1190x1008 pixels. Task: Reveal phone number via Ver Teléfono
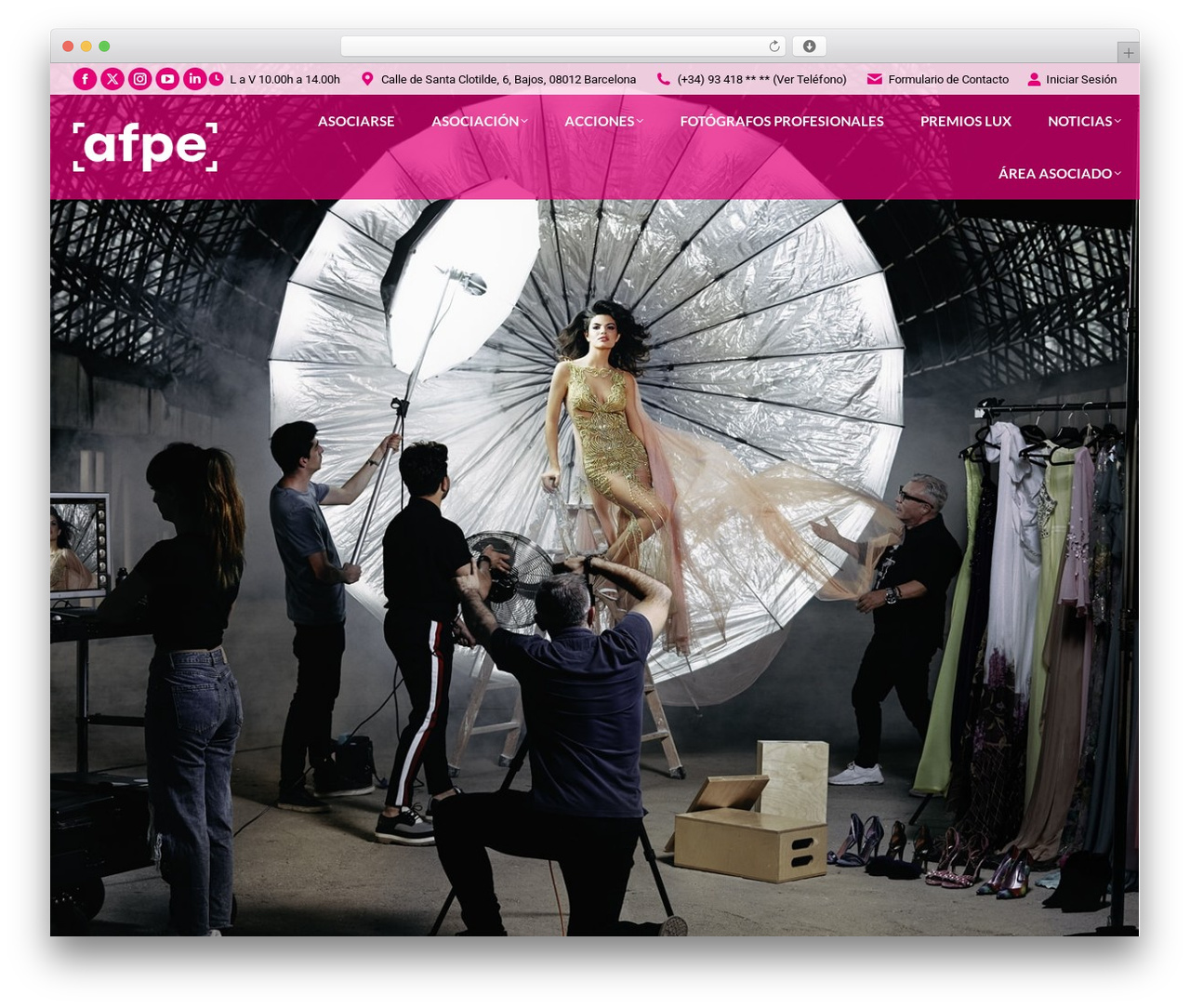(x=810, y=79)
